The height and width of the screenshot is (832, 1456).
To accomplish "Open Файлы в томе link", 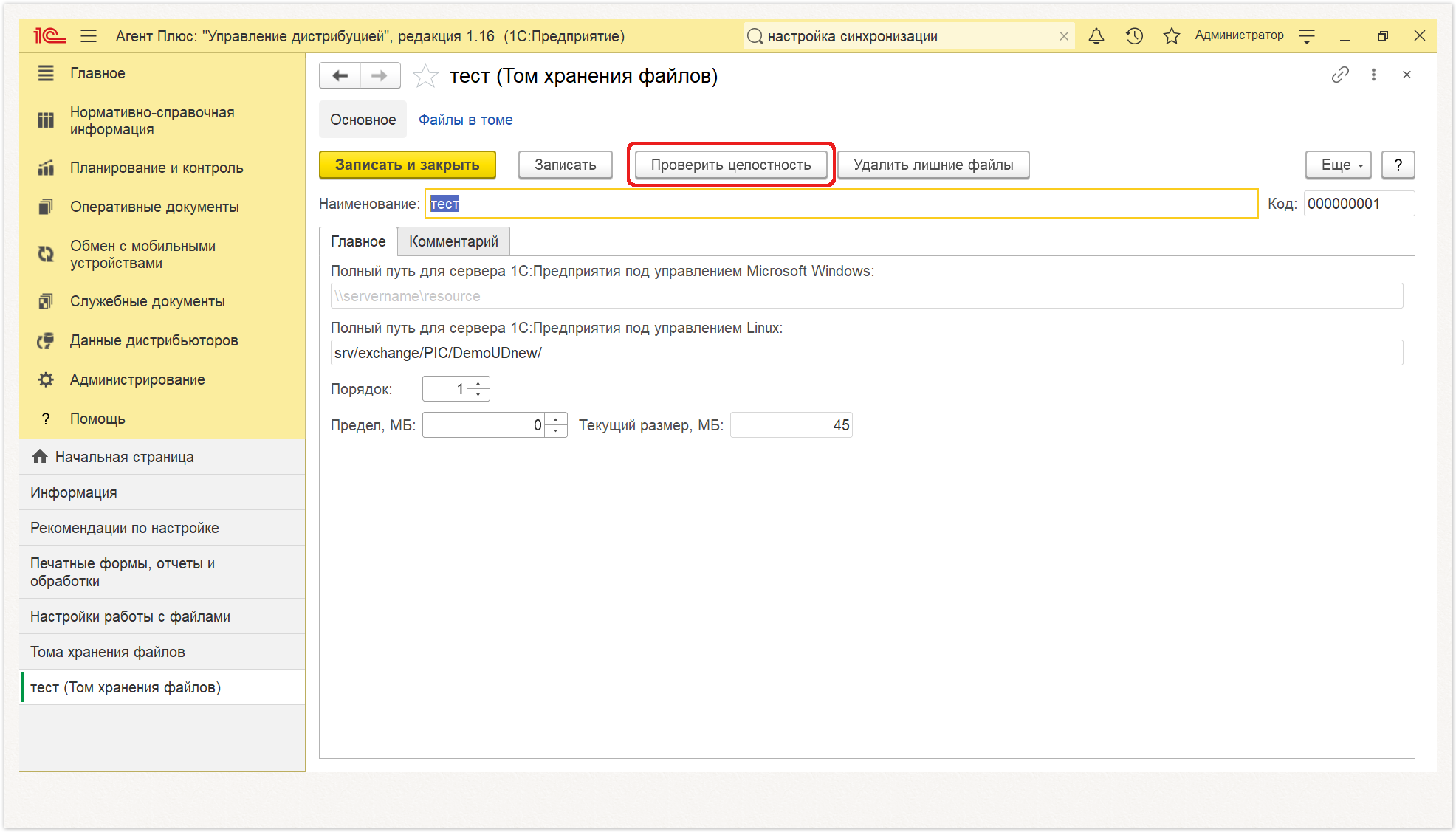I will (465, 120).
